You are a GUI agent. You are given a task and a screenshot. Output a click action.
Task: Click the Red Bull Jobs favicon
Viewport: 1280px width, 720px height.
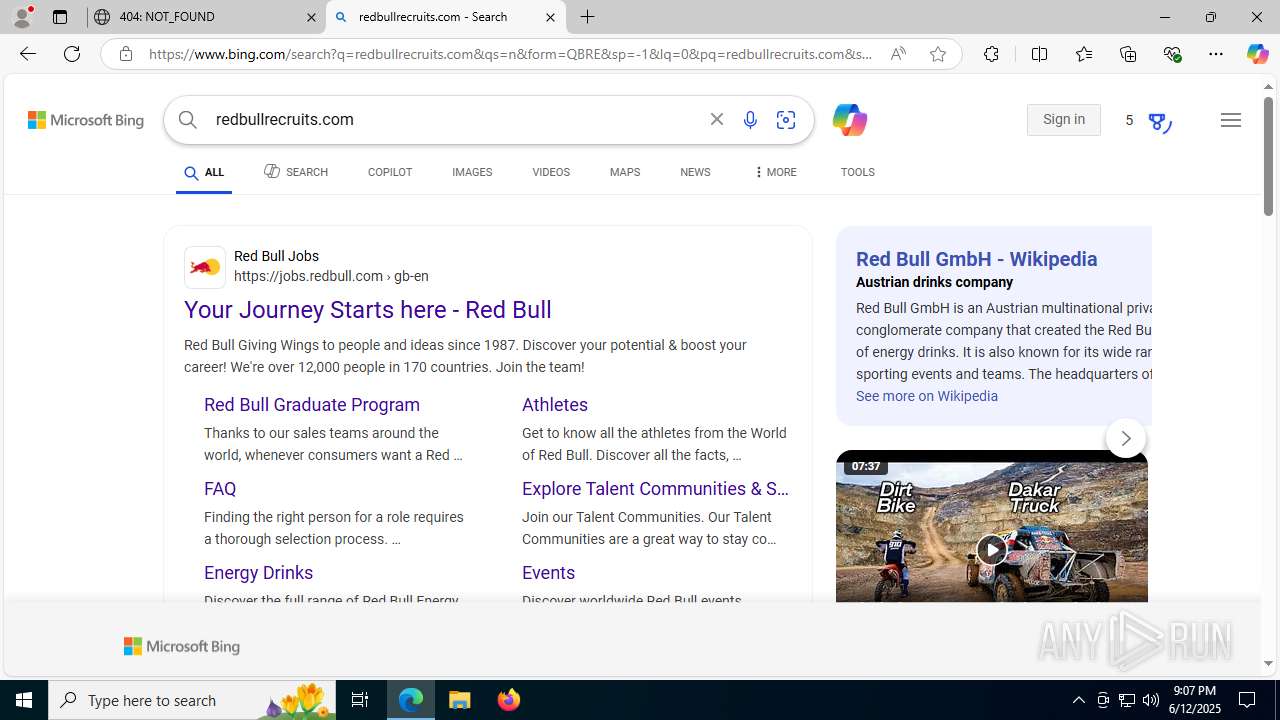205,267
